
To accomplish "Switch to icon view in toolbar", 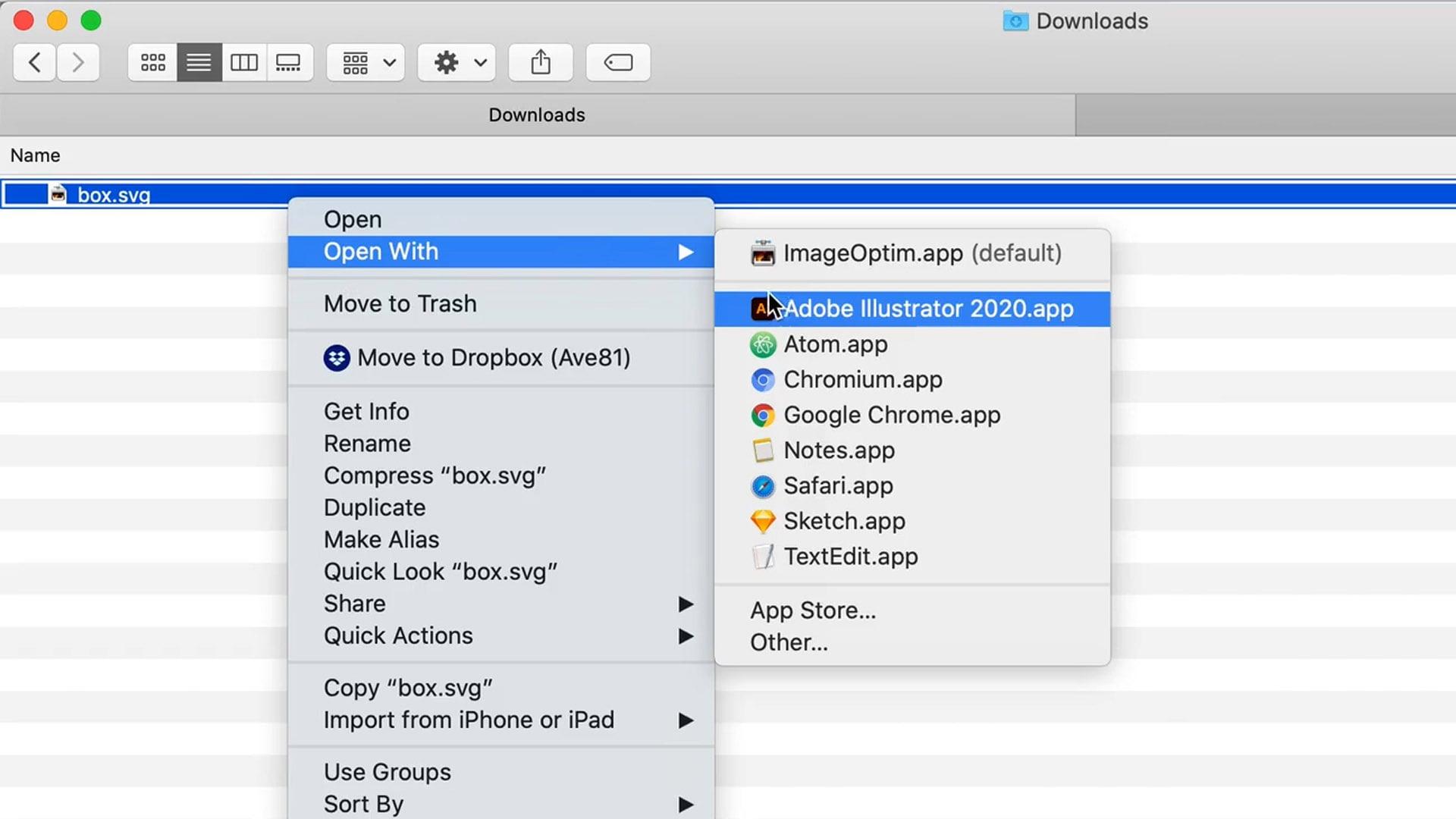I will (x=152, y=62).
